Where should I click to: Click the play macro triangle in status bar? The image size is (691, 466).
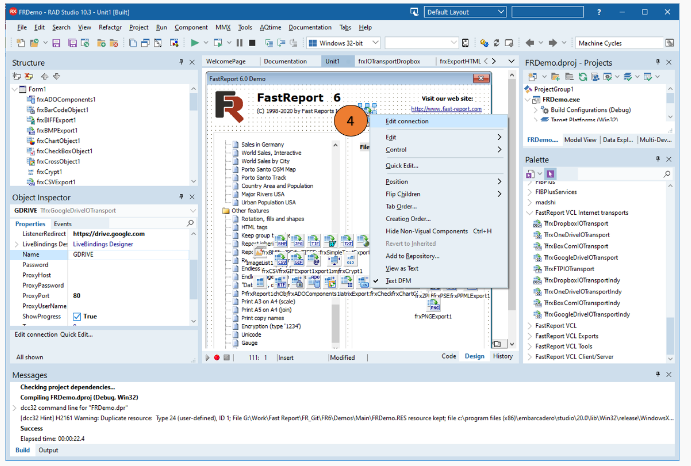pos(207,358)
